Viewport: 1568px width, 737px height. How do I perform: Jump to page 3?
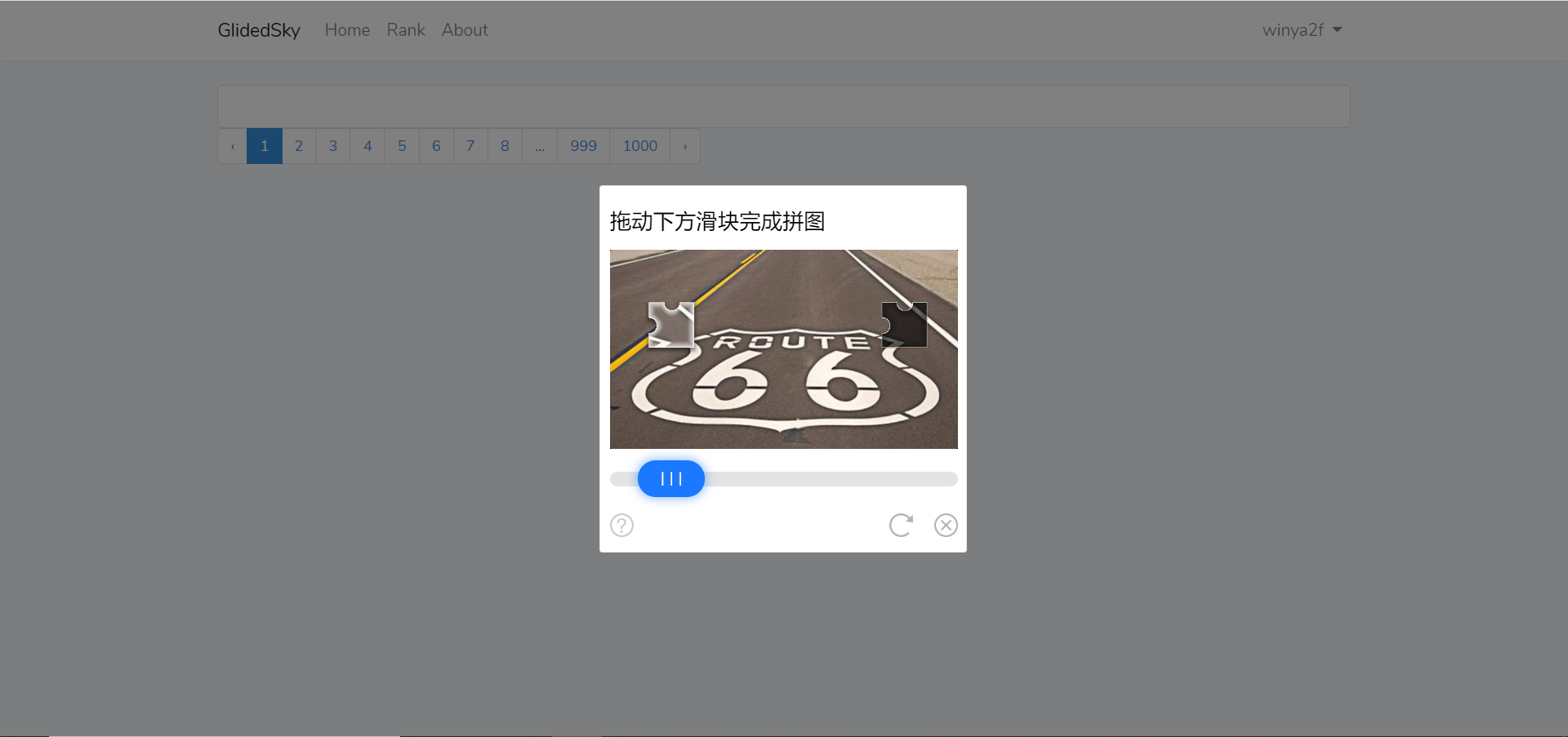pos(333,146)
